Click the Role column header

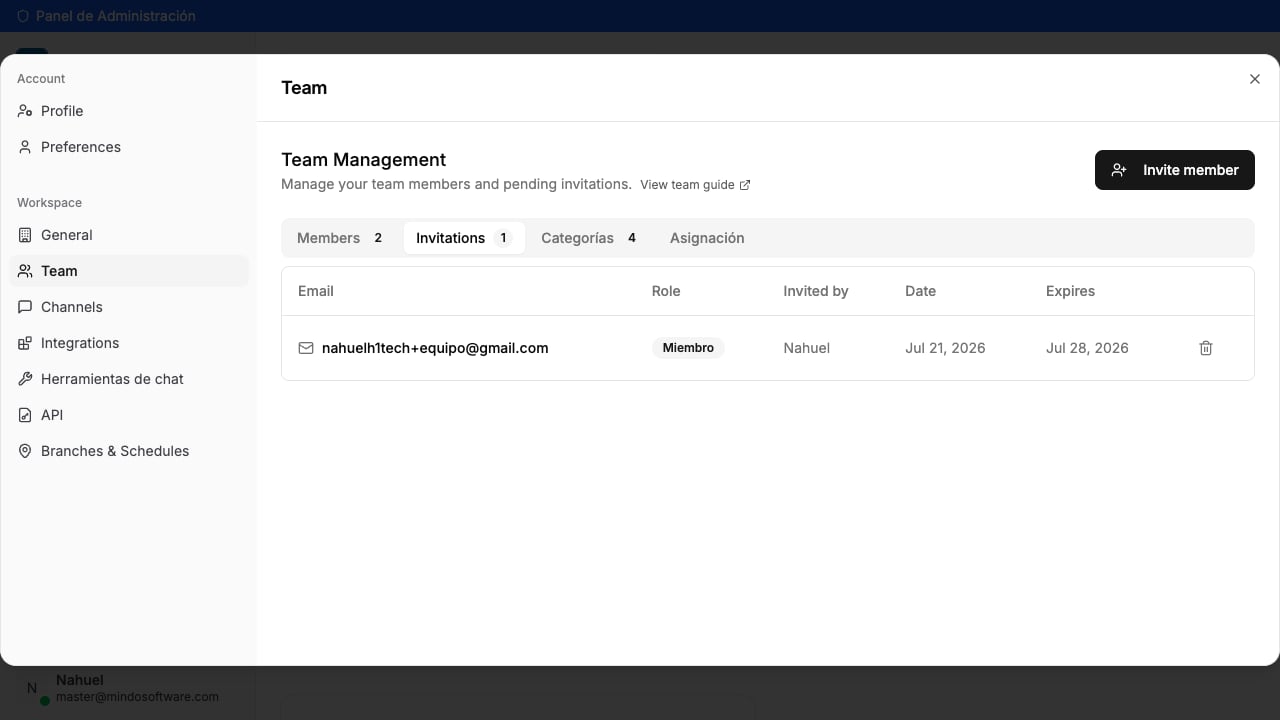[x=666, y=291]
